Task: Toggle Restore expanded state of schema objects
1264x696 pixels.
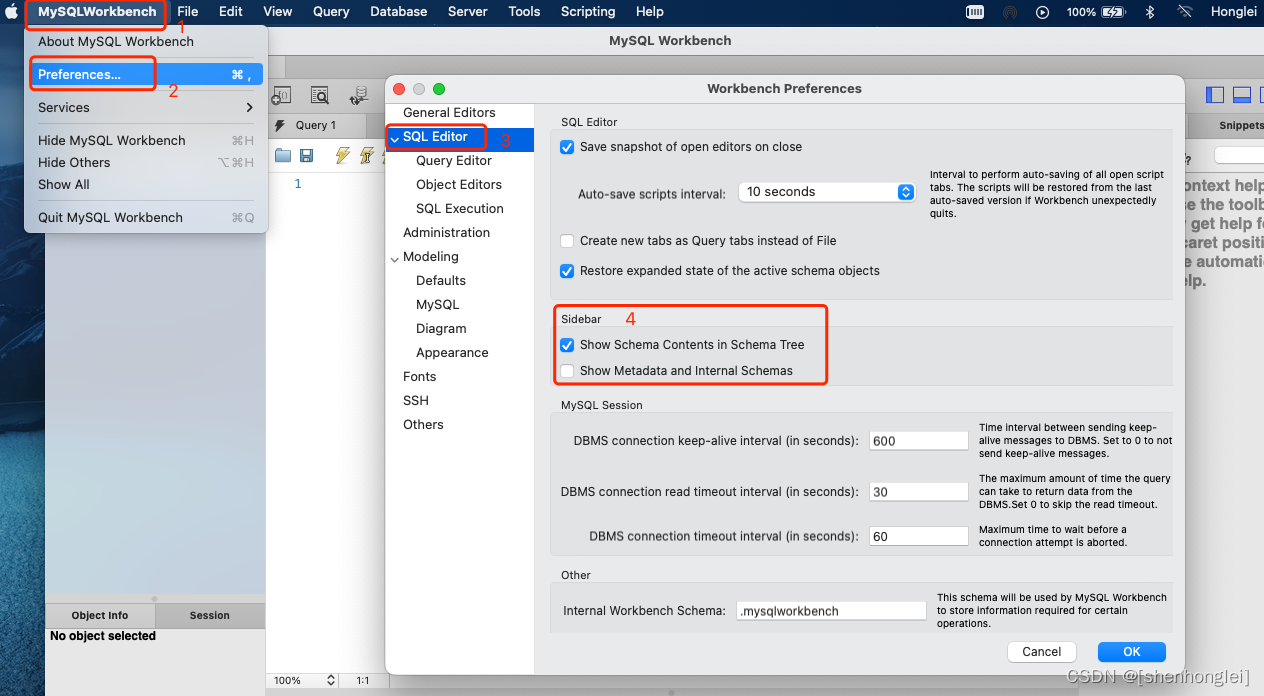Action: coord(568,271)
